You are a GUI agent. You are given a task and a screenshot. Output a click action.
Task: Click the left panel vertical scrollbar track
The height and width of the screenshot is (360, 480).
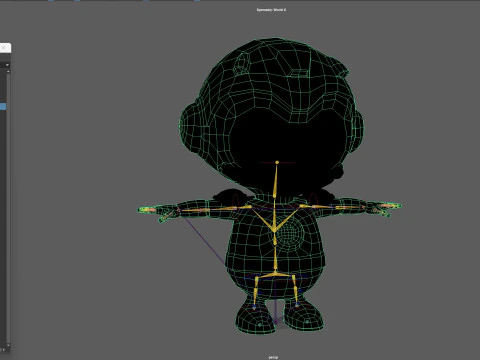tap(8, 208)
